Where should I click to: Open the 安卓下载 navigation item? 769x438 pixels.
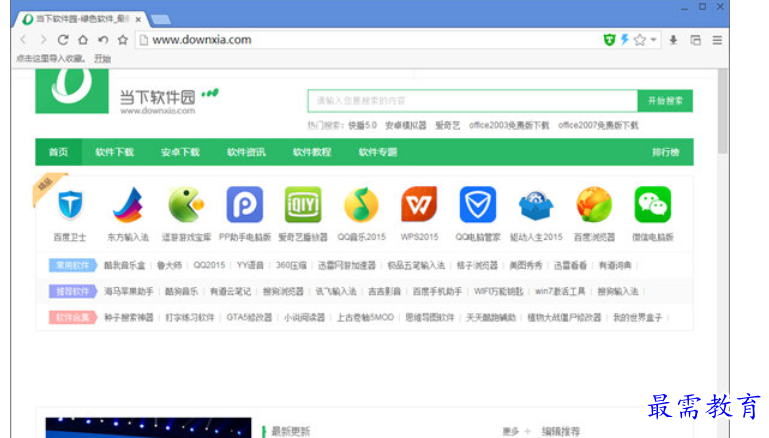(180, 152)
